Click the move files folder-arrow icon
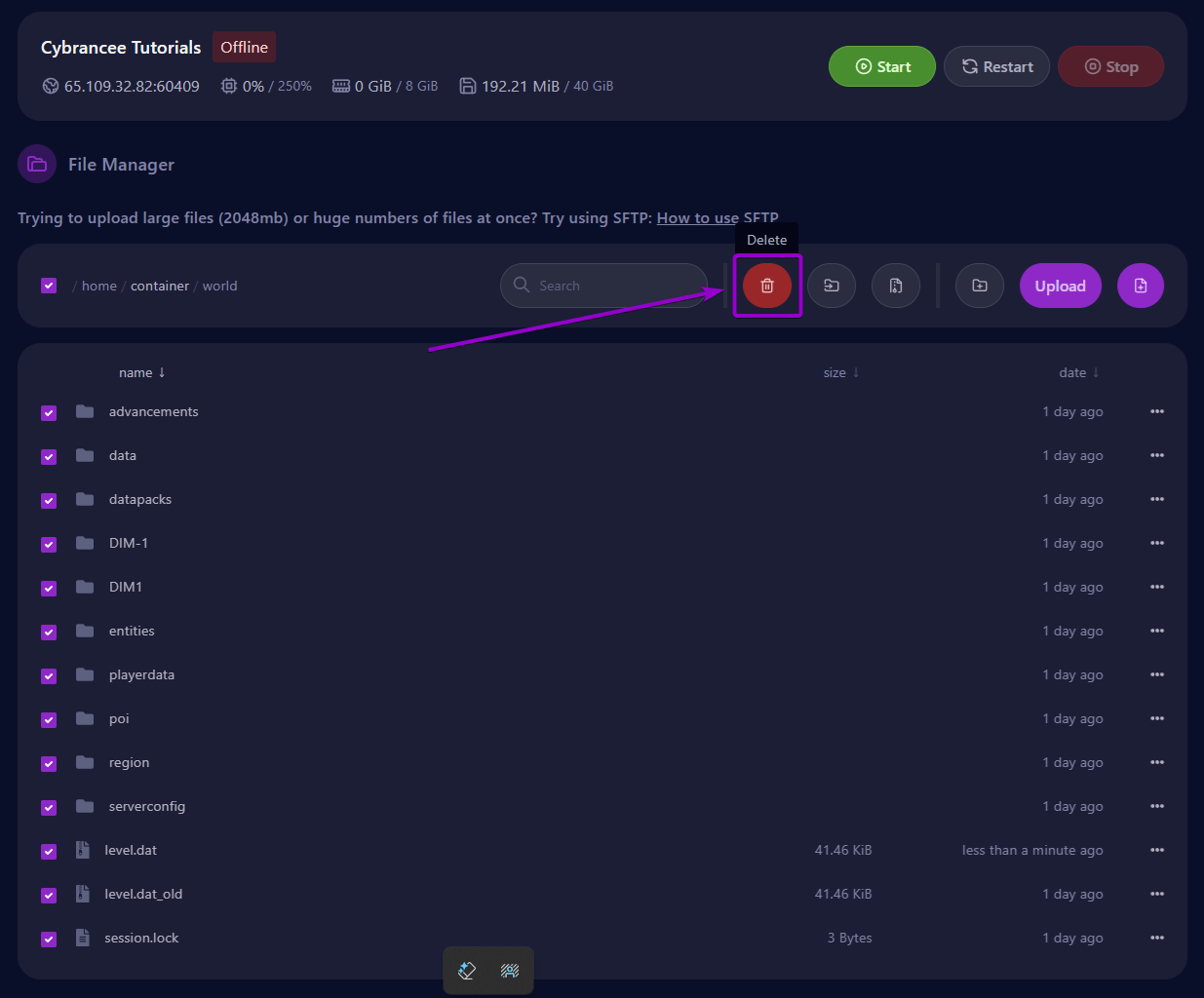 pyautogui.click(x=832, y=286)
